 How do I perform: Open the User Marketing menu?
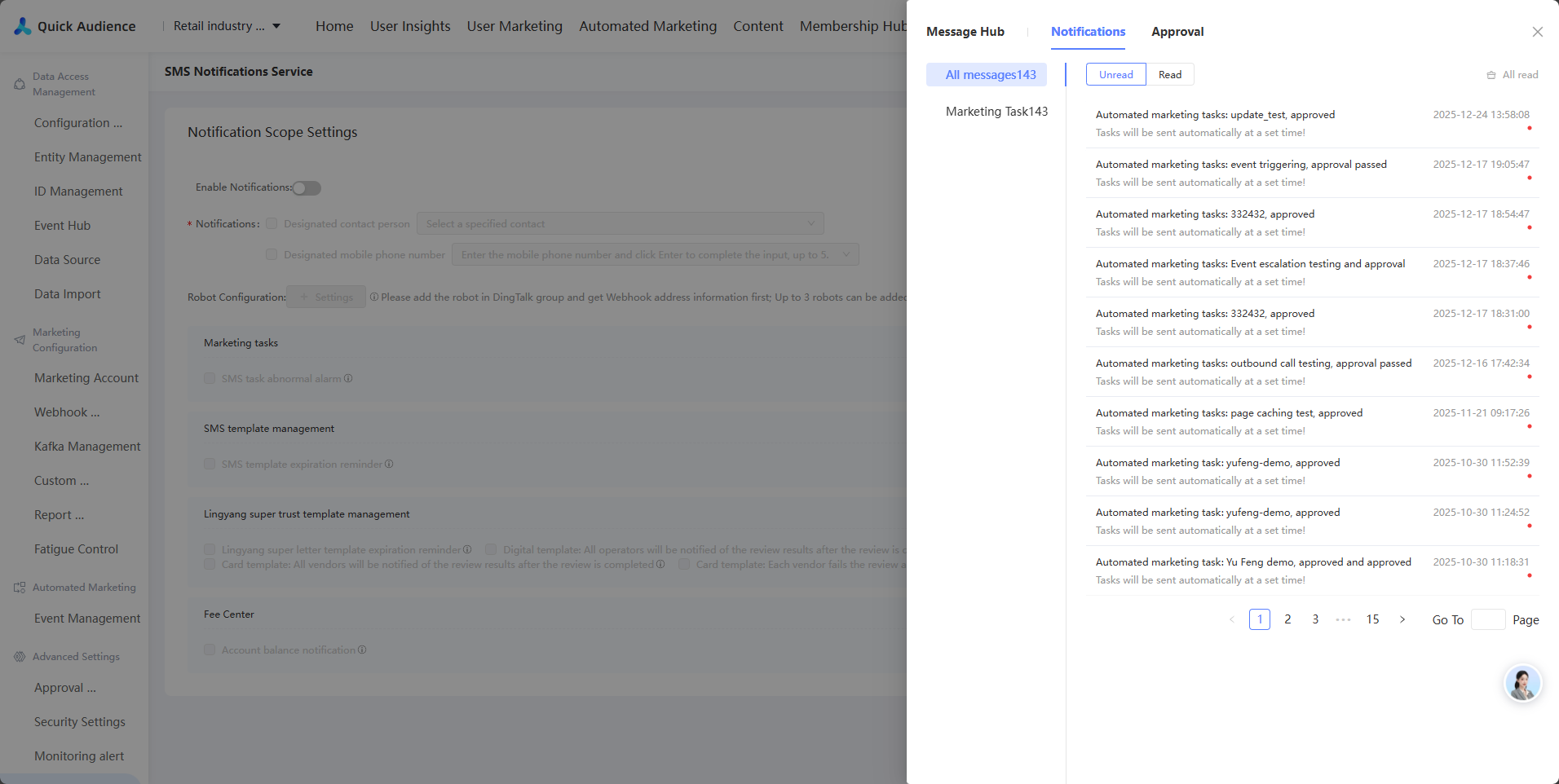[515, 26]
